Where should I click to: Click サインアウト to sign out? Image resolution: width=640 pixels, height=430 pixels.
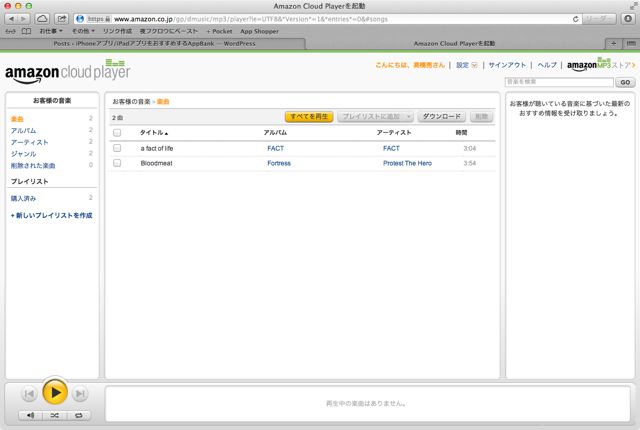tap(507, 65)
